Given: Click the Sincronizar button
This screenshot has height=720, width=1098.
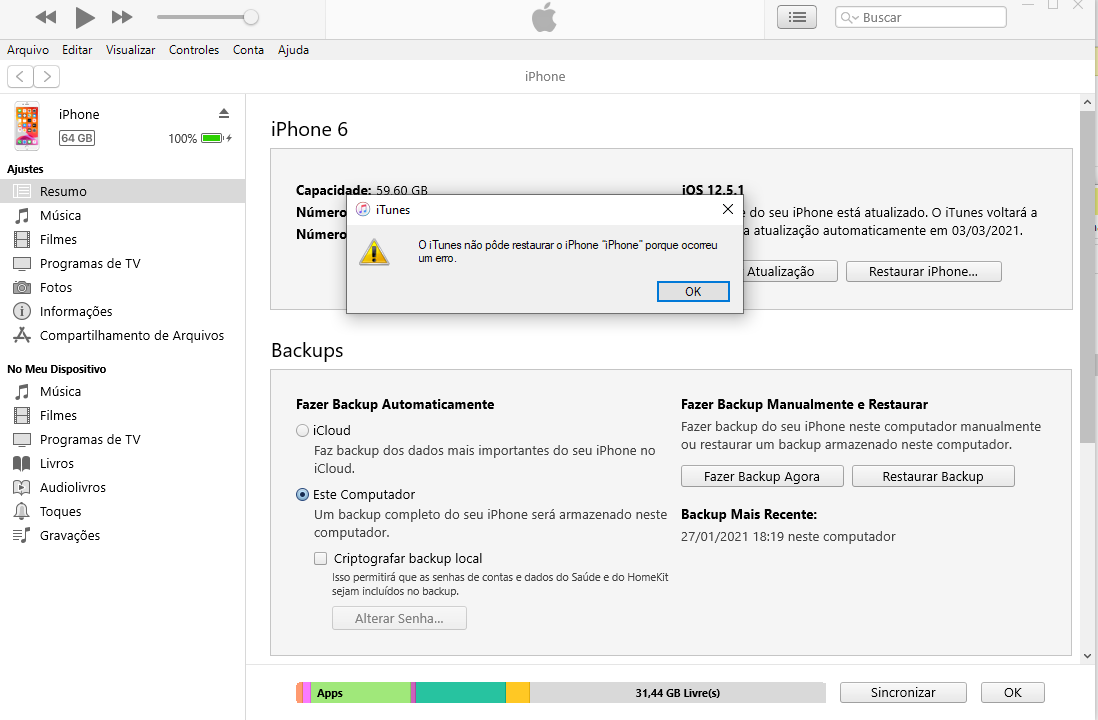Looking at the screenshot, I should (x=903, y=693).
